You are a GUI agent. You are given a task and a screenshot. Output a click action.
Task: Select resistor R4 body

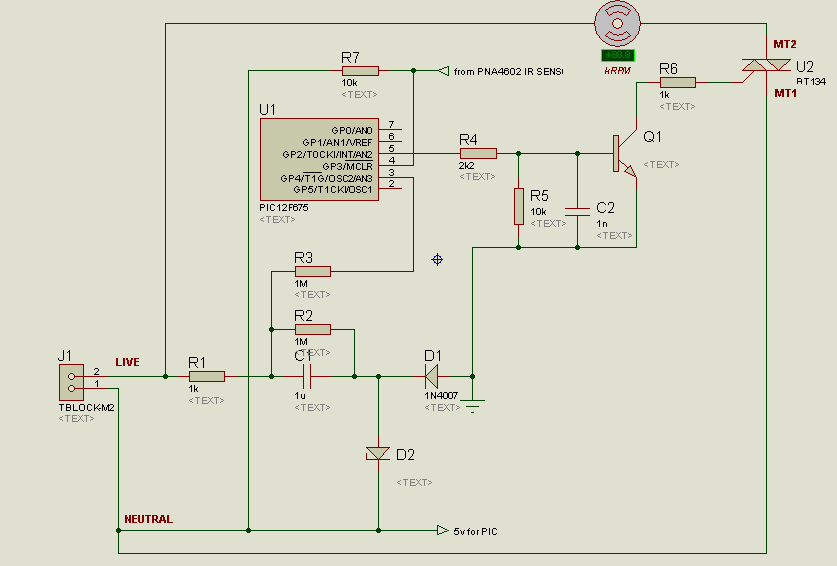tap(478, 154)
